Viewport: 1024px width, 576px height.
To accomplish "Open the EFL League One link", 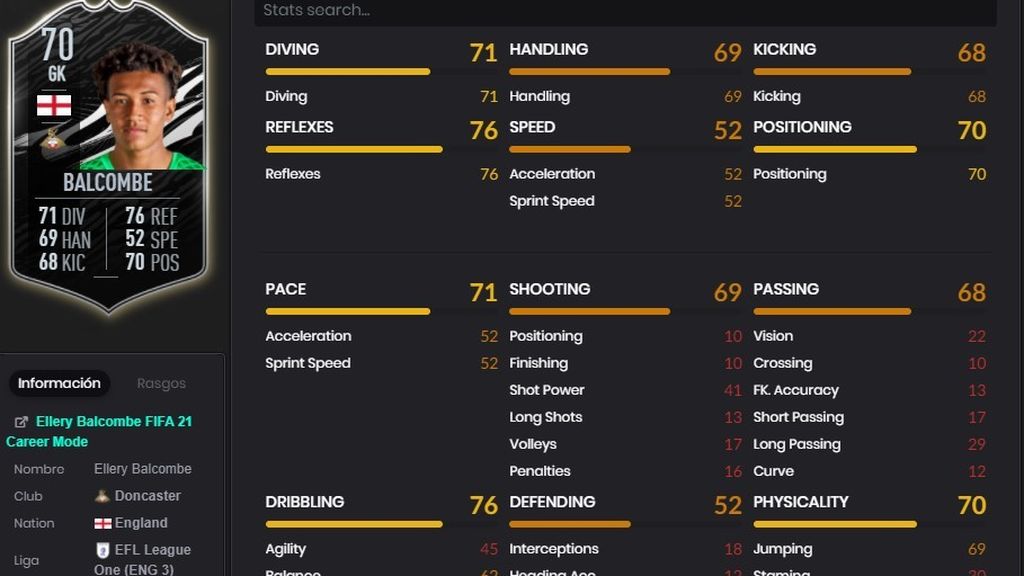I will 142,559.
